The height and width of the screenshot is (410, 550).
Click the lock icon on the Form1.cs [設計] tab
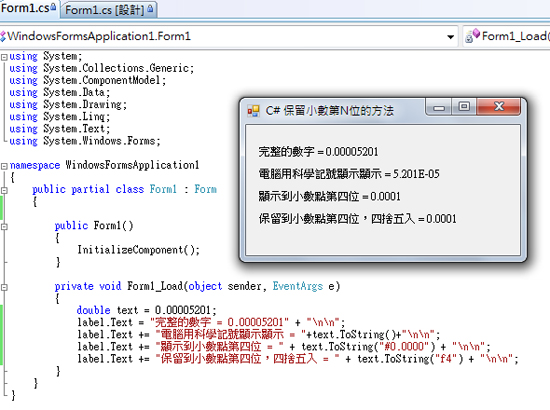[x=150, y=9]
